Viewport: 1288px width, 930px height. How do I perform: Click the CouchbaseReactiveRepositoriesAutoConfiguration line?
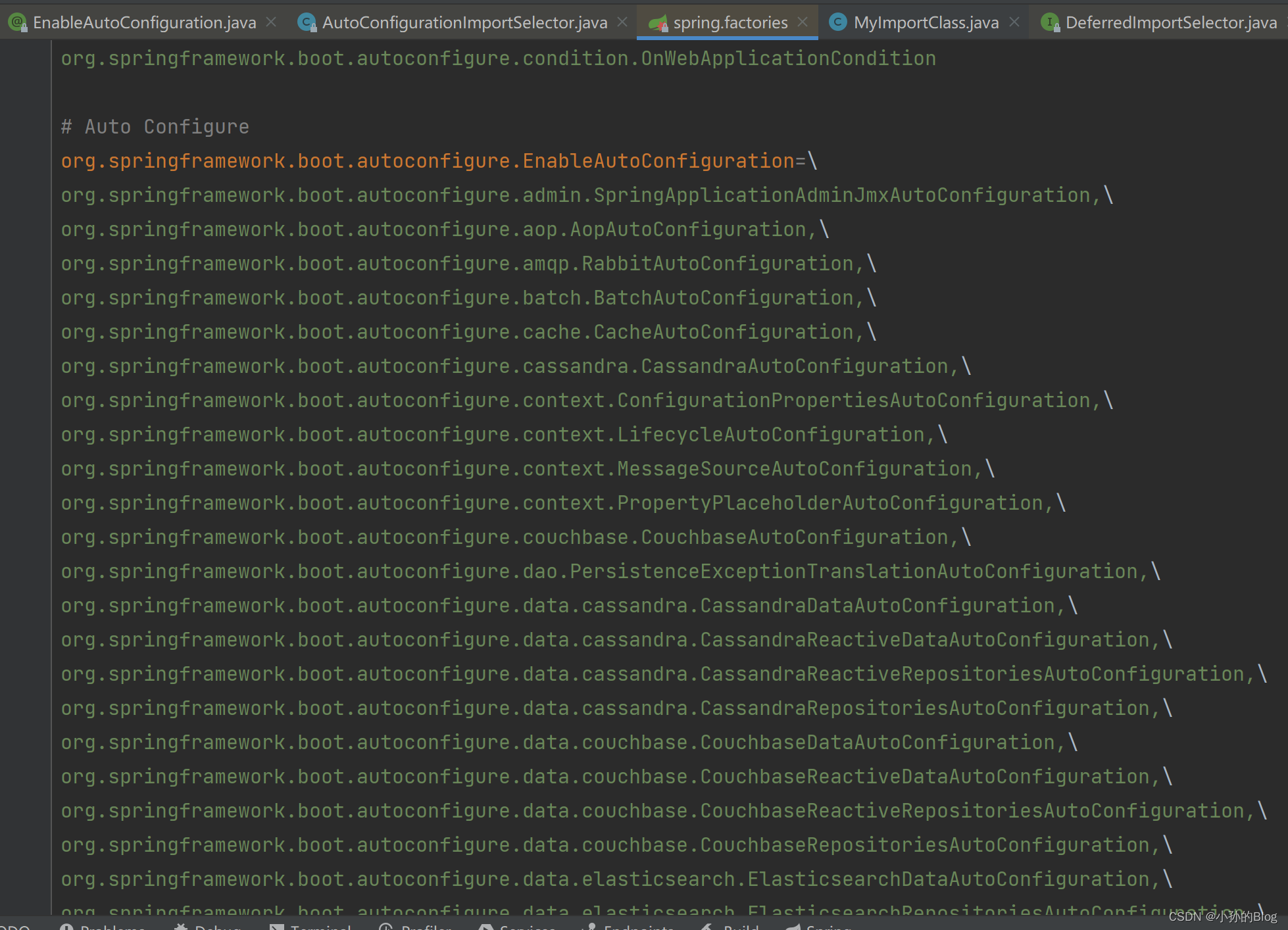coord(664,811)
